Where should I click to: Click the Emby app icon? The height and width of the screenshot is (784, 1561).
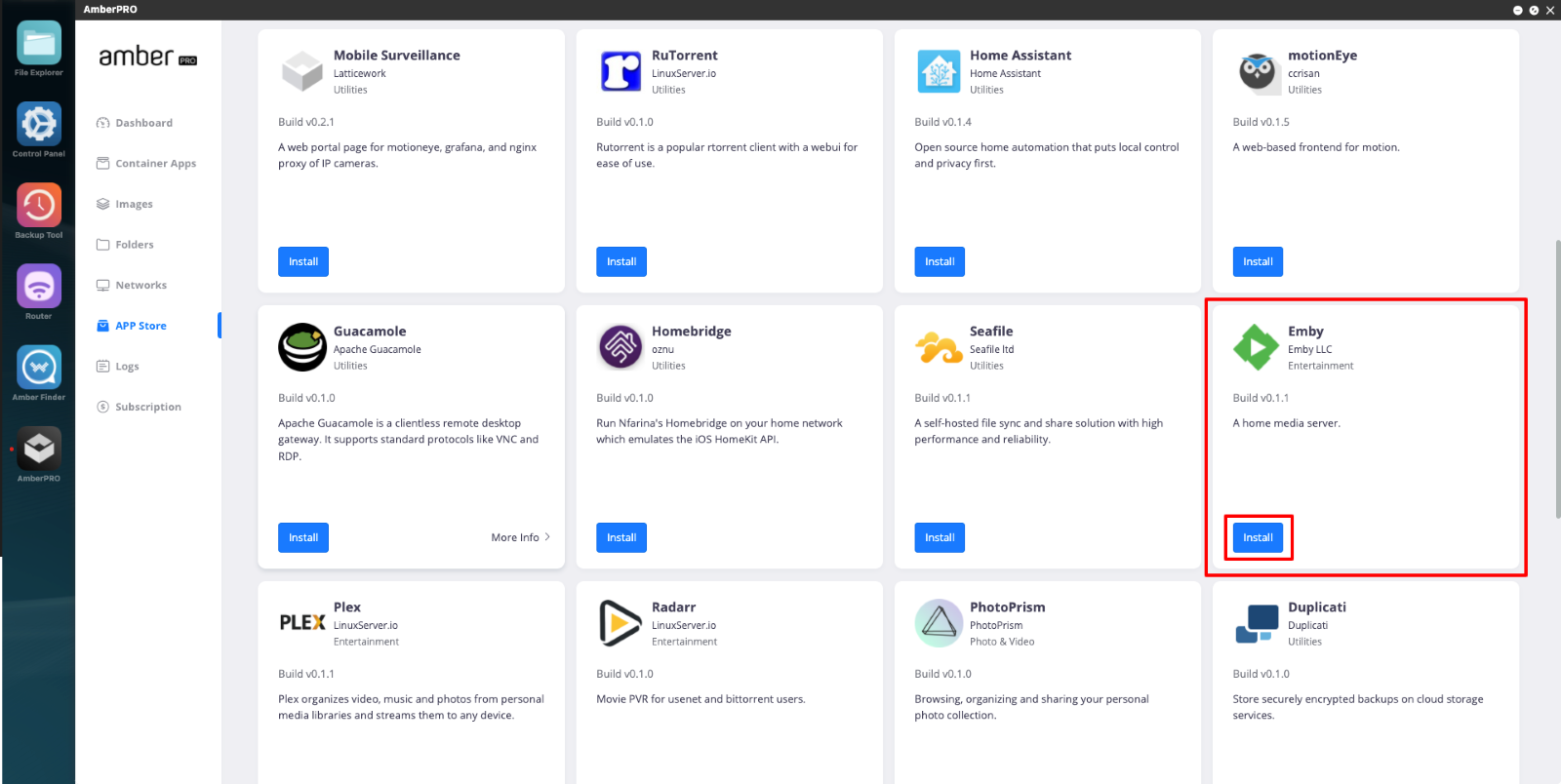(x=1257, y=347)
